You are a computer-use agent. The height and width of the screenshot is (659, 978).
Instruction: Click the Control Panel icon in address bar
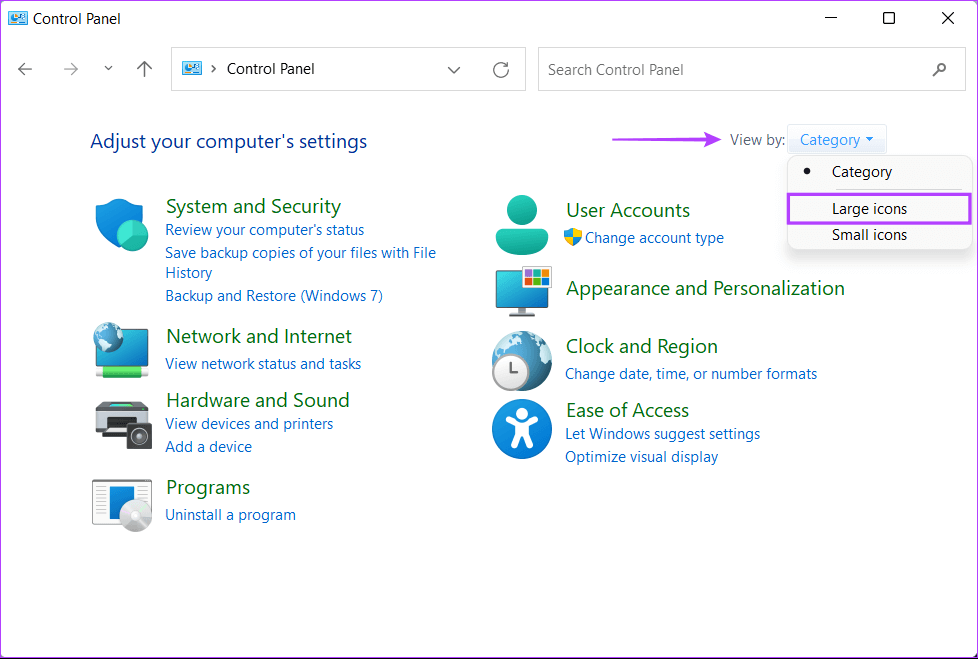(x=191, y=69)
